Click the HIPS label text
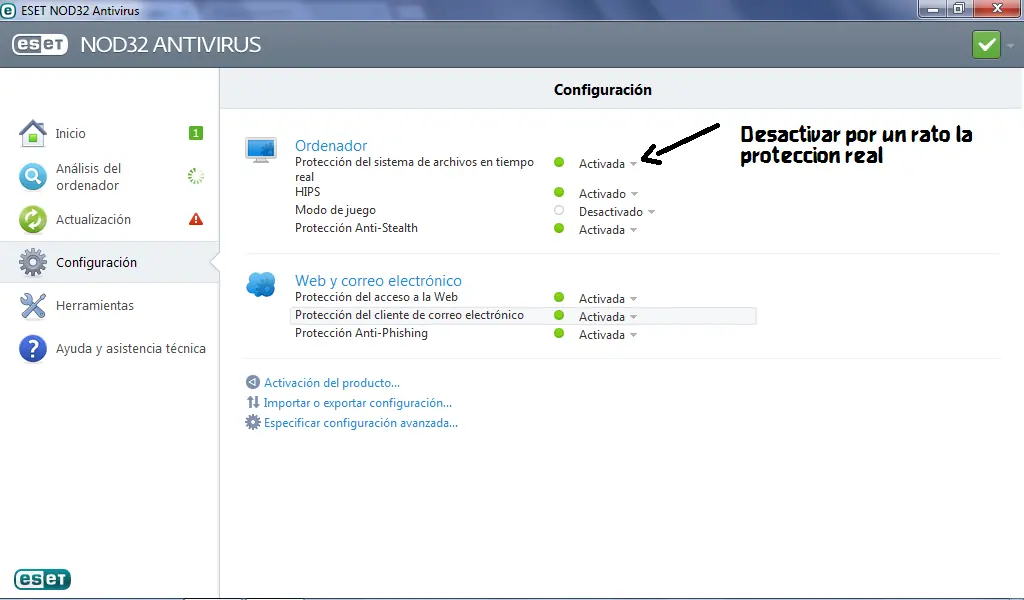 (x=308, y=192)
